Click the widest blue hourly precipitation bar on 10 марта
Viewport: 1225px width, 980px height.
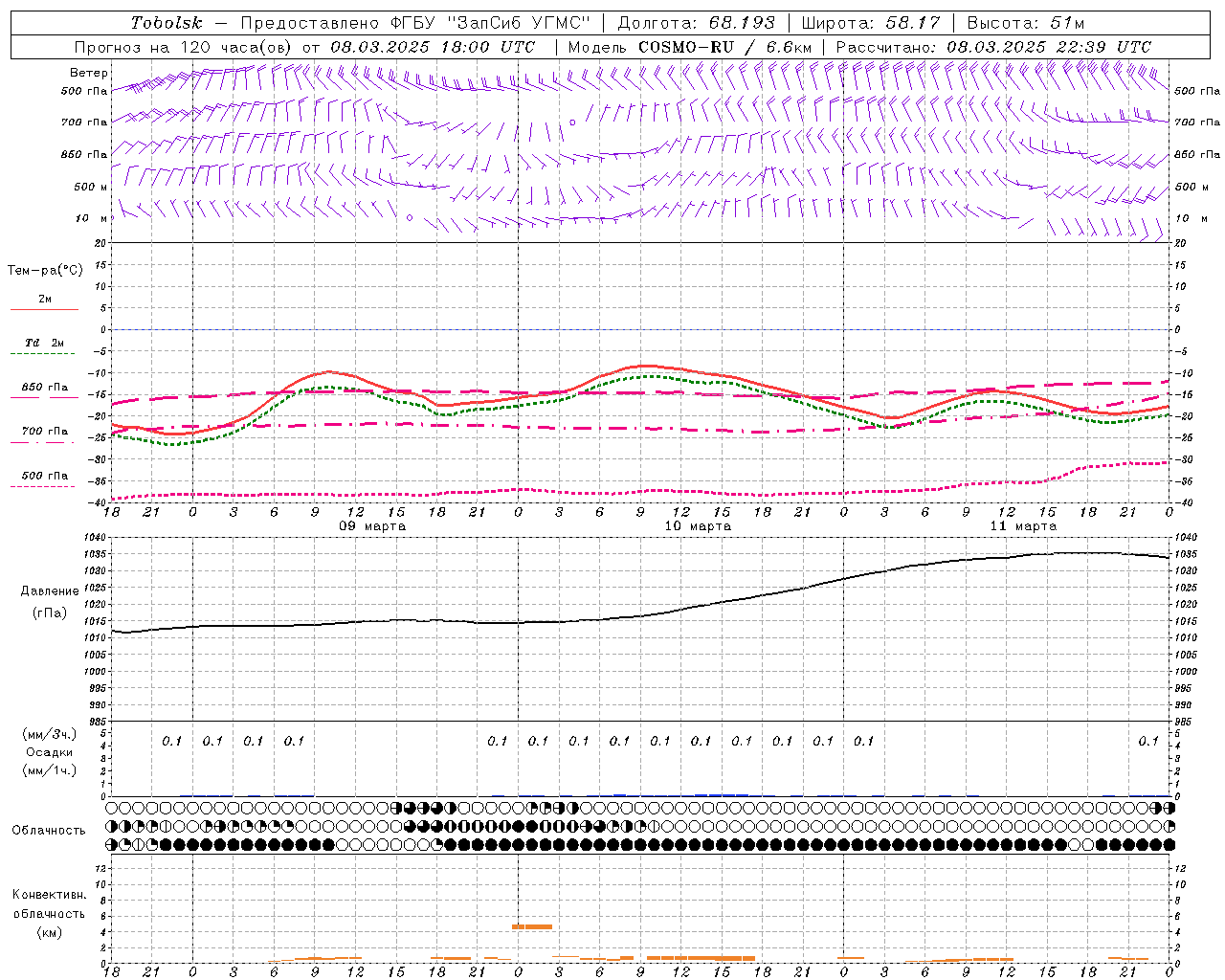click(722, 794)
